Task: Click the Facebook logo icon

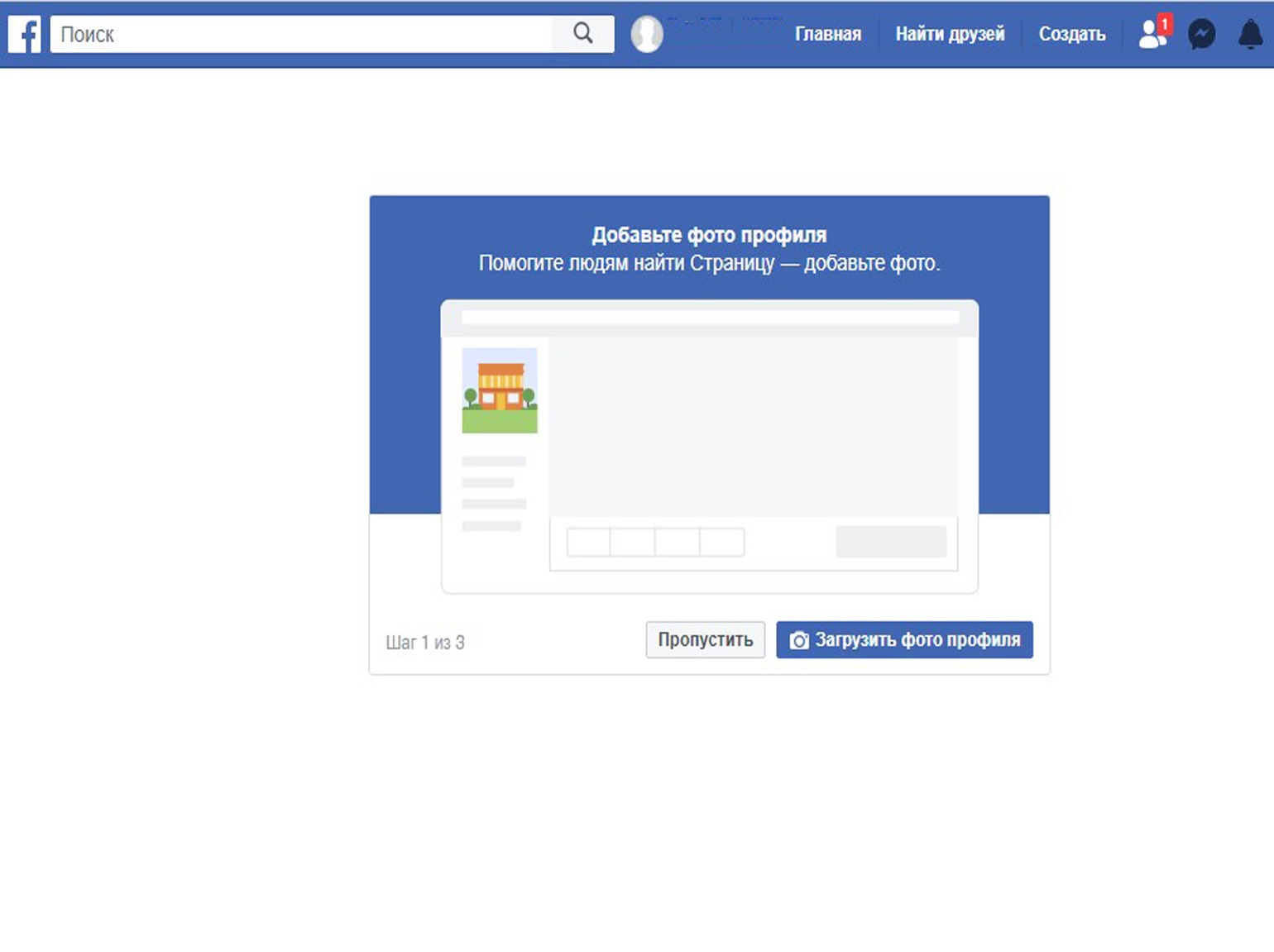Action: click(25, 35)
